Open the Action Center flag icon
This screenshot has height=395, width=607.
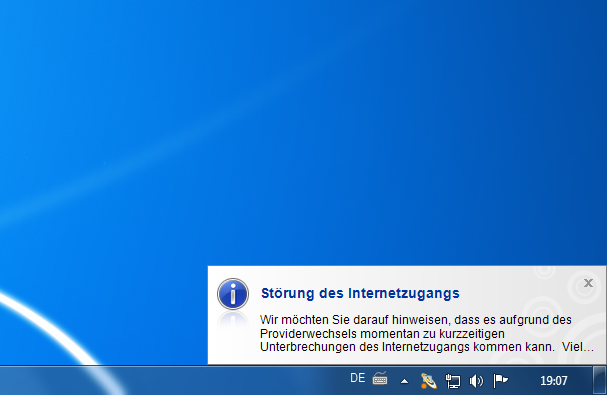point(500,381)
